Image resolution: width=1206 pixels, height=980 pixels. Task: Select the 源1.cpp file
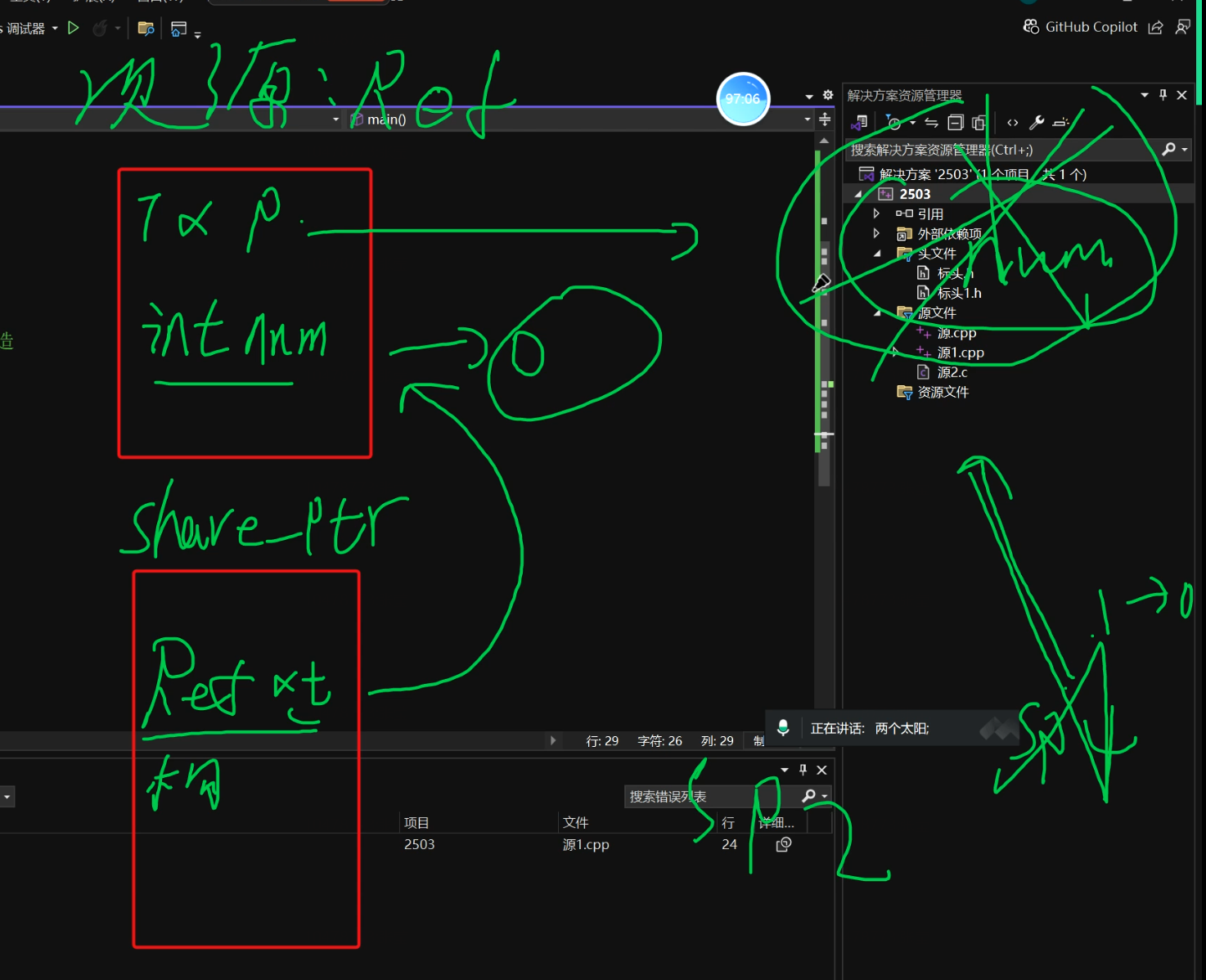960,352
